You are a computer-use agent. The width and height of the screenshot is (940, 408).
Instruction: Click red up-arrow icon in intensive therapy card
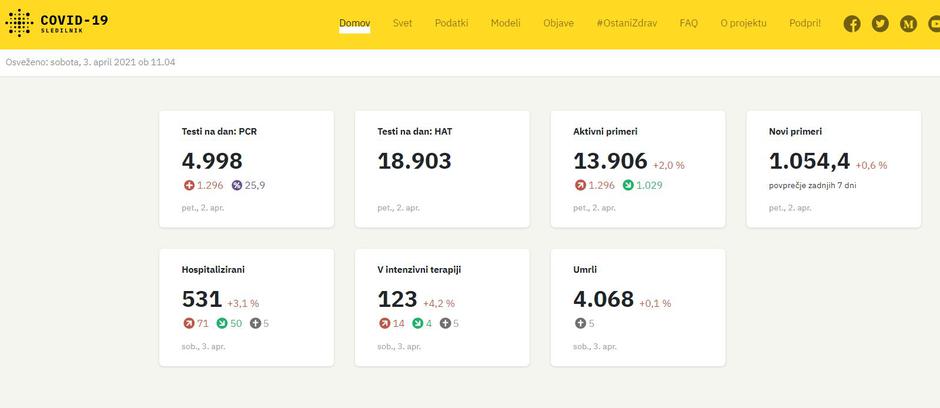pyautogui.click(x=384, y=323)
